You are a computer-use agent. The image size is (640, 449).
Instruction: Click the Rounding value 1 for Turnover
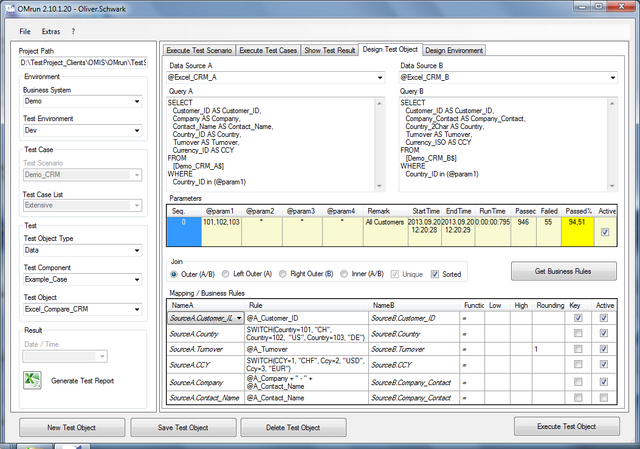coord(550,349)
